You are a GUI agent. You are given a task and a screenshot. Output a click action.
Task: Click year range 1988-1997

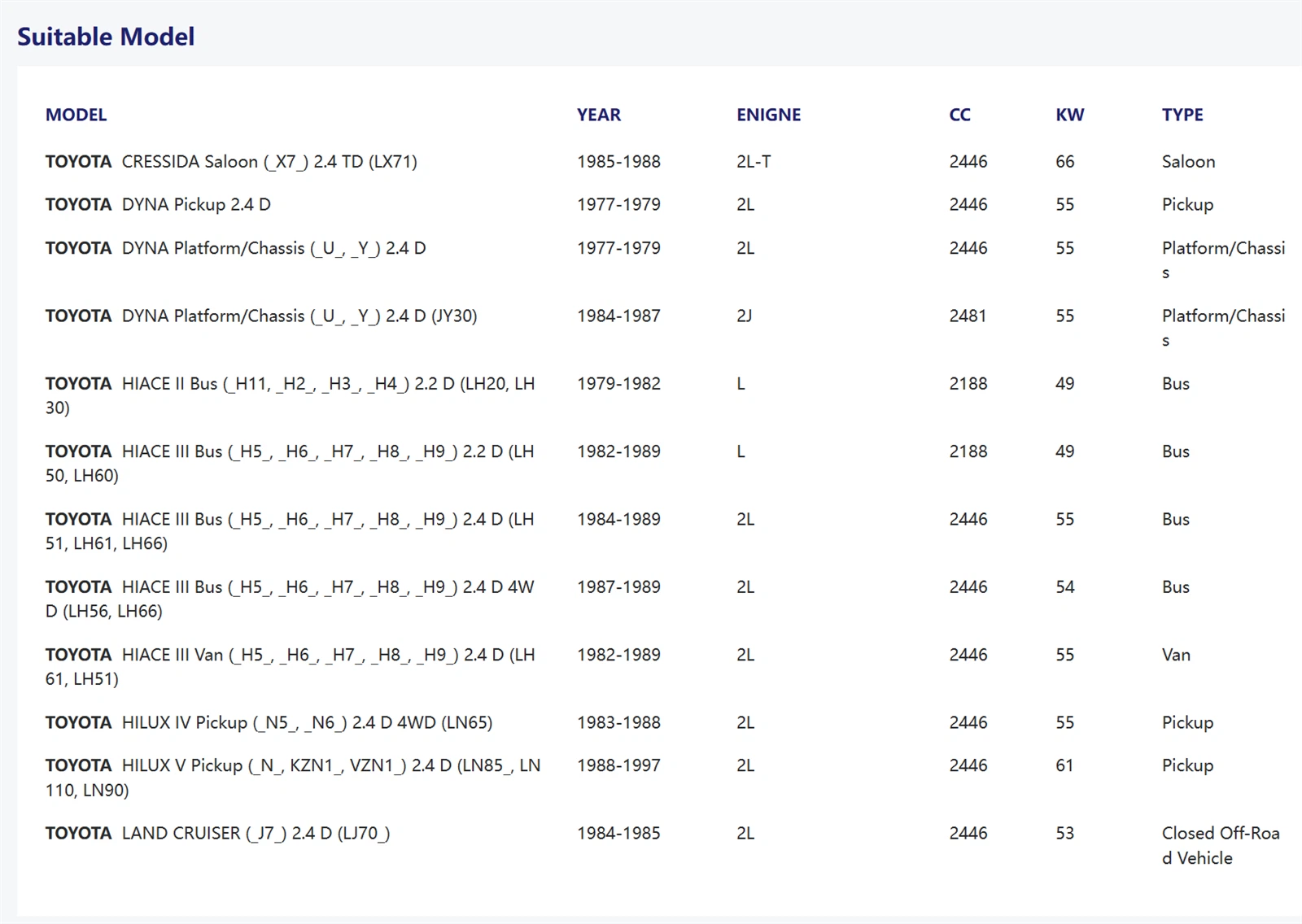(x=618, y=765)
